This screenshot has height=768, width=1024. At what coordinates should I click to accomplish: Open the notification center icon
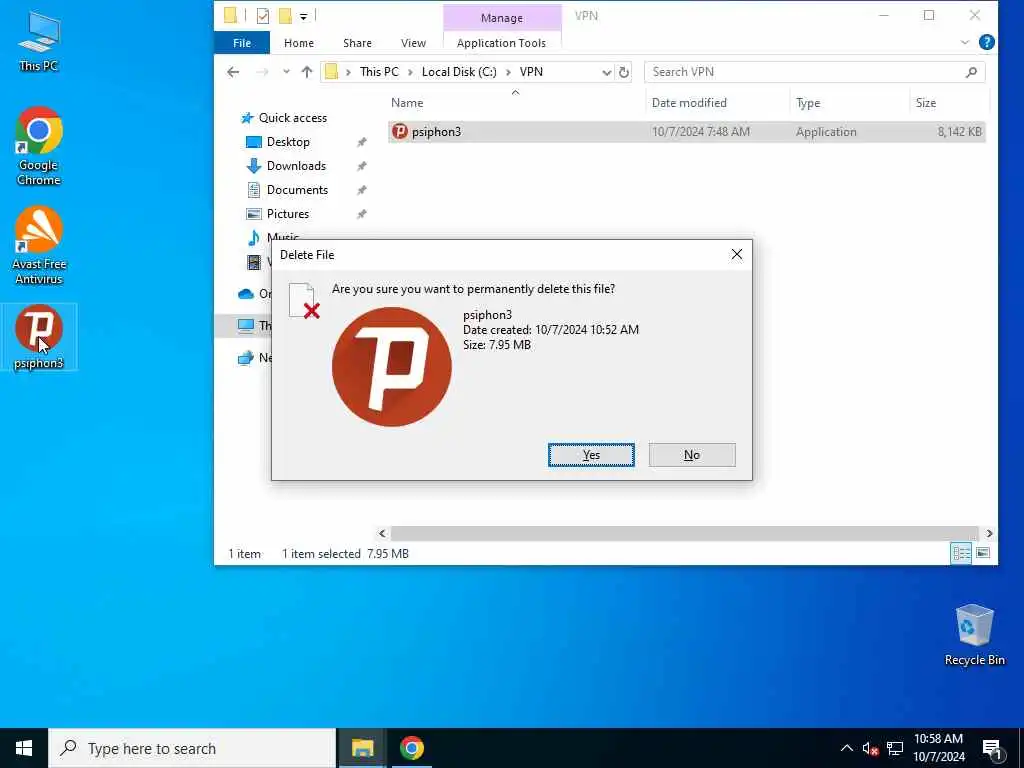992,749
